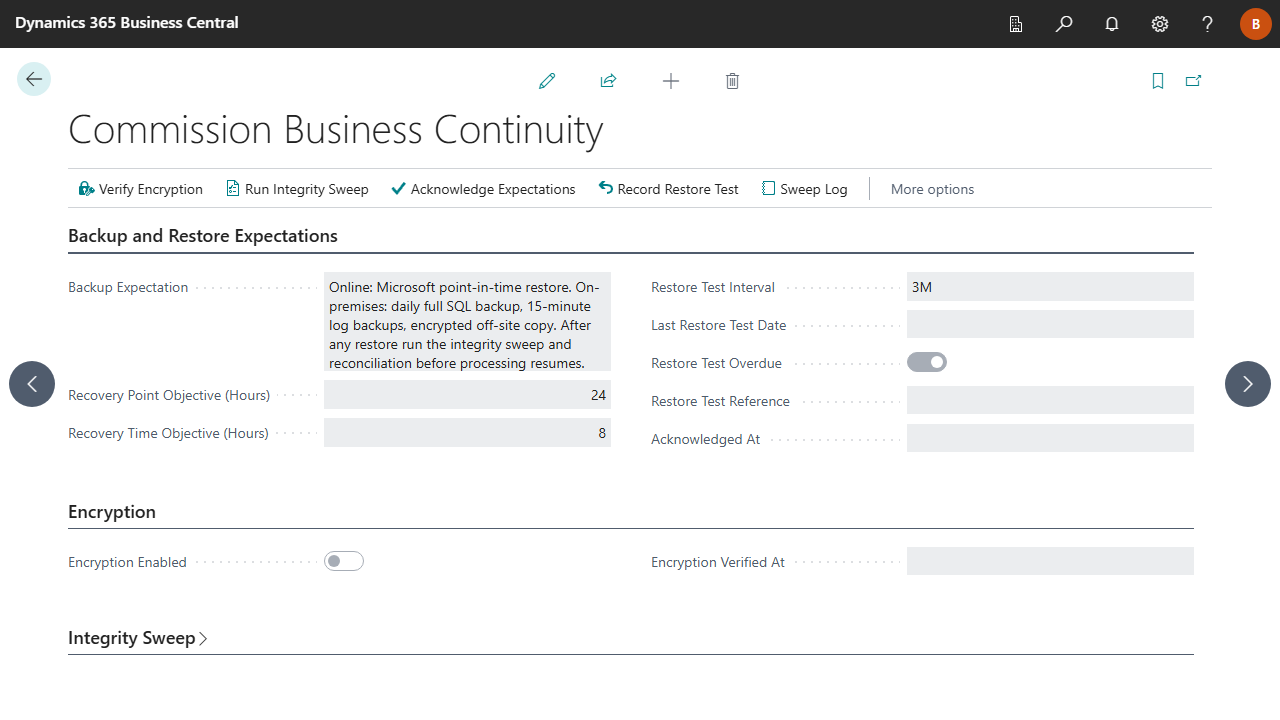1280x720 pixels.
Task: Create a new record with plus icon
Action: [671, 81]
